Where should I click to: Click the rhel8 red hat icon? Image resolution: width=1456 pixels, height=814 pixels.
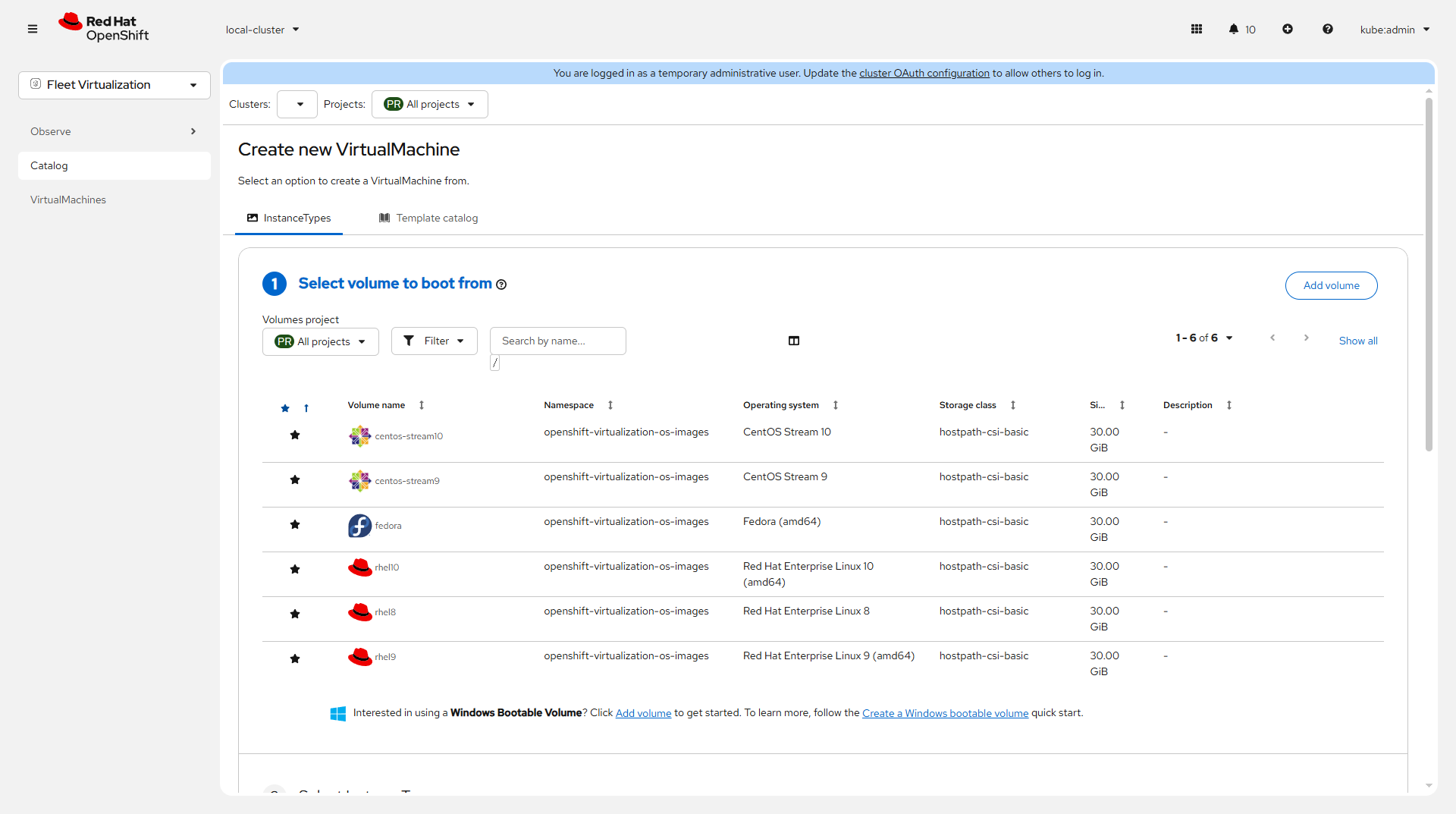point(359,612)
